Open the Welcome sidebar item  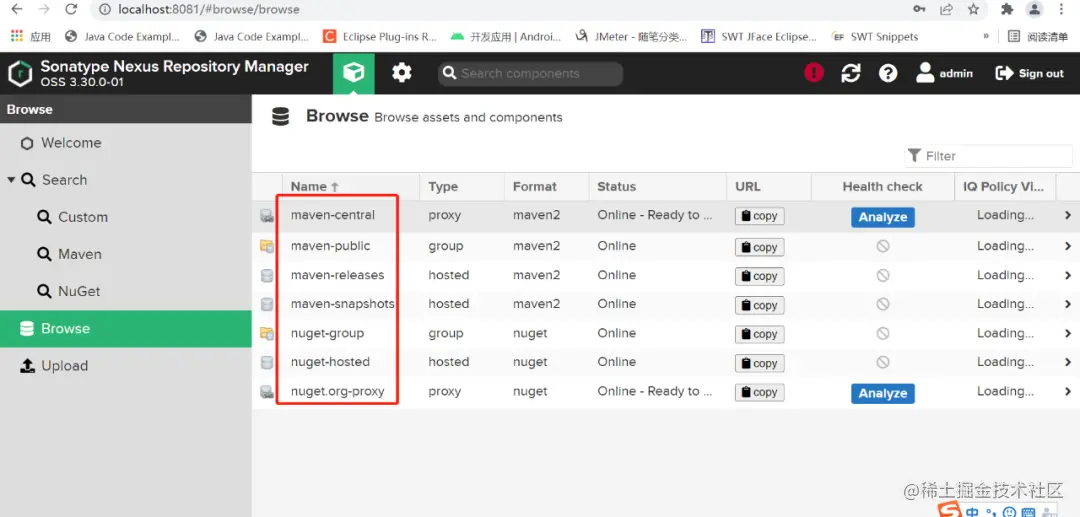point(125,143)
